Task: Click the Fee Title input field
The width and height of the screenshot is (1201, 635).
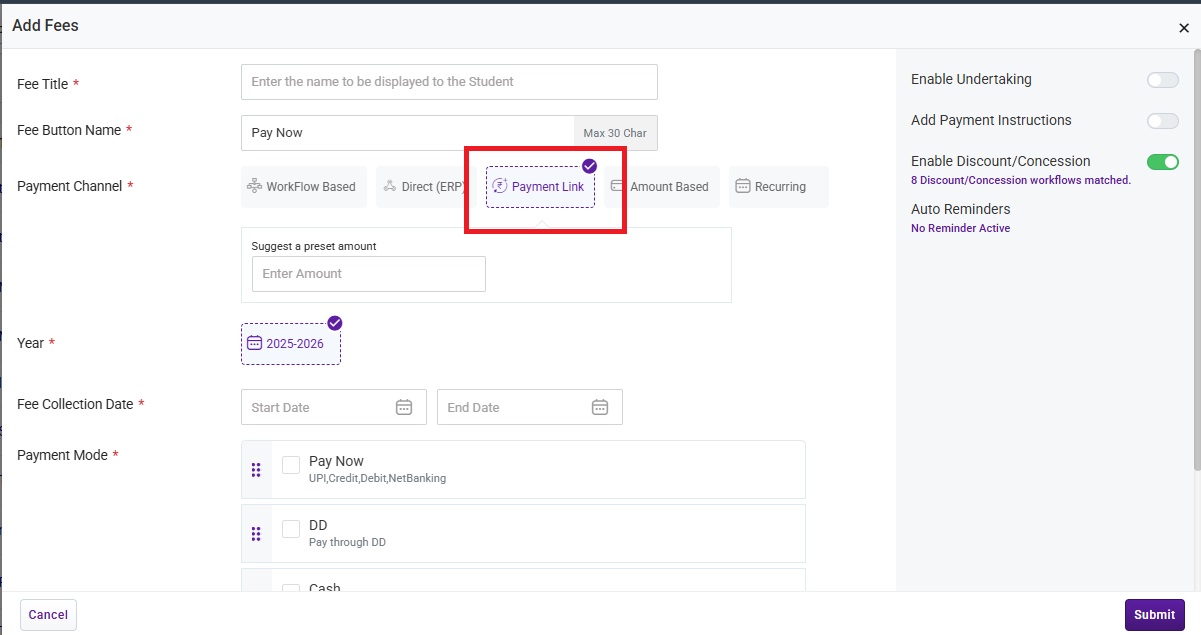Action: pyautogui.click(x=449, y=82)
